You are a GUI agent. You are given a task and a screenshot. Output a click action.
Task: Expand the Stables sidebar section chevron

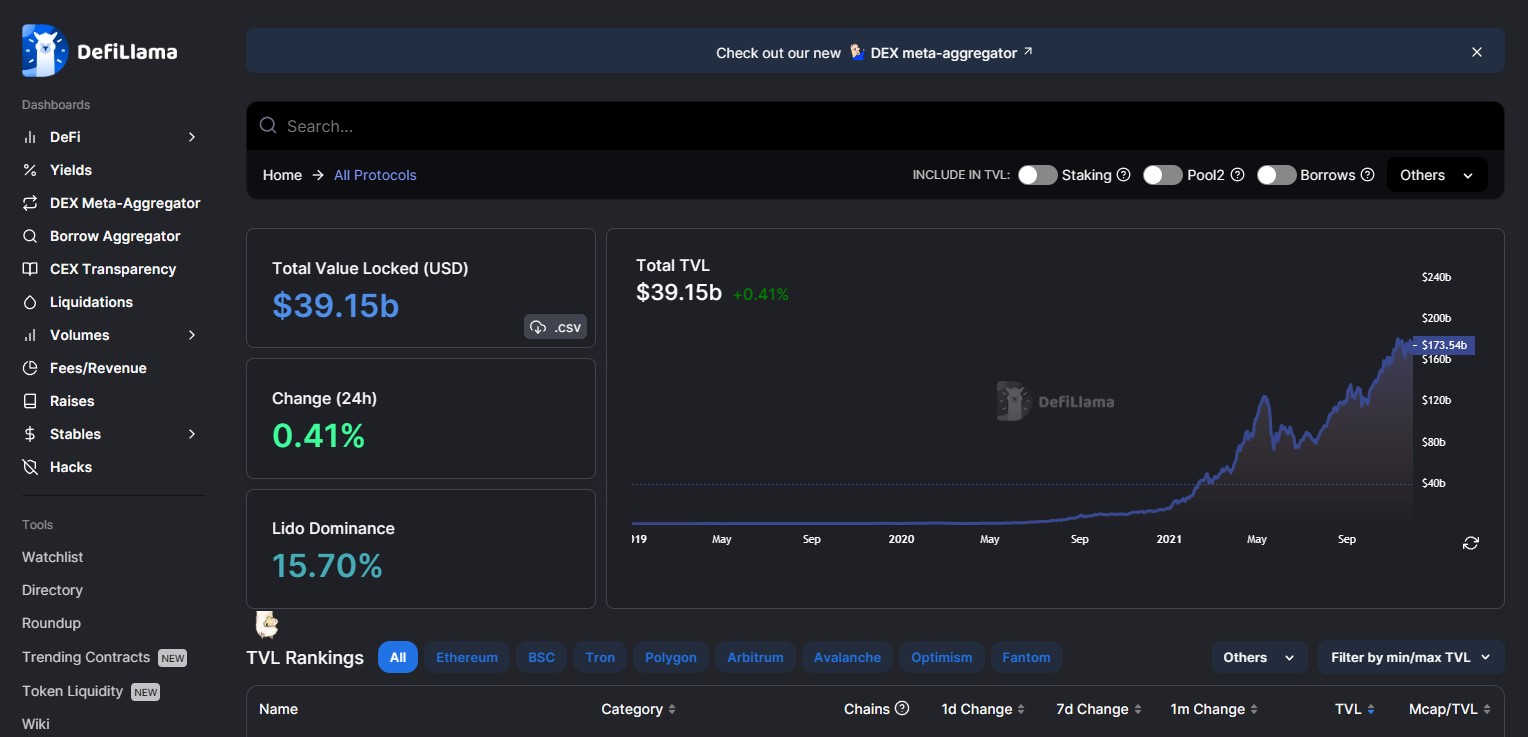[x=192, y=434]
